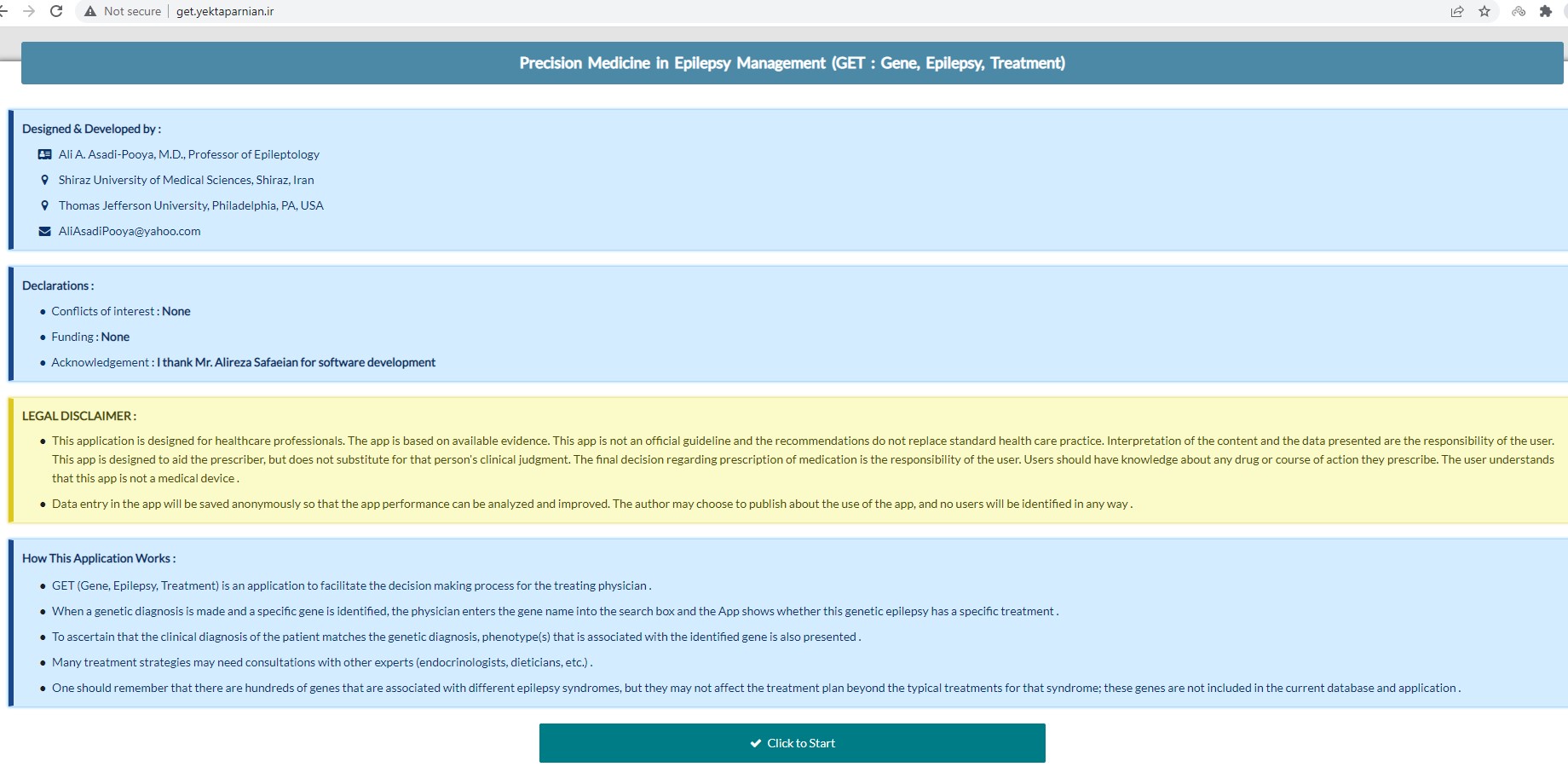Click the Declarations heading
This screenshot has width=1568, height=784.
pos(58,285)
